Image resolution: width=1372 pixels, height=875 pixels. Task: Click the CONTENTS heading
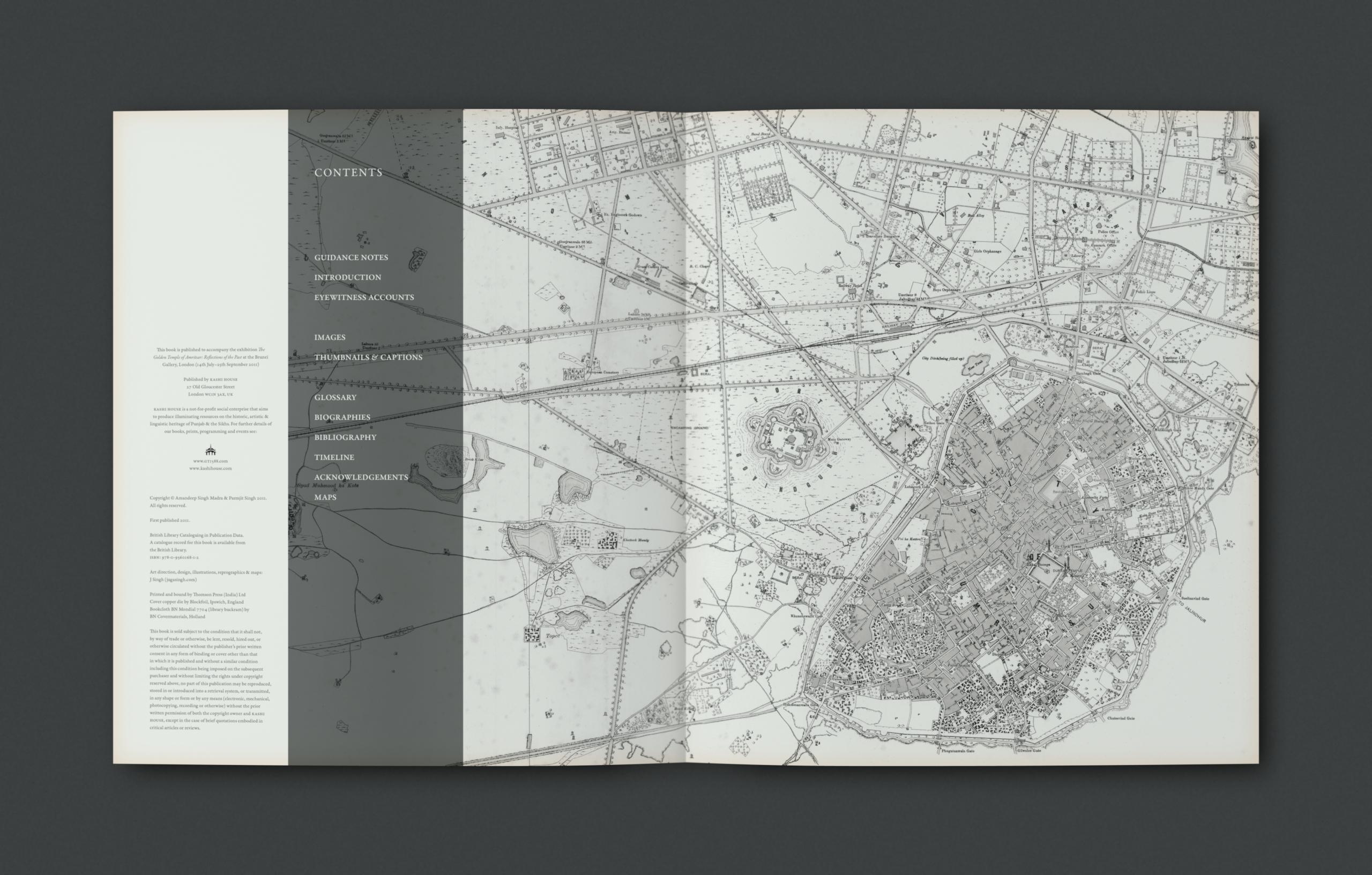[x=348, y=173]
